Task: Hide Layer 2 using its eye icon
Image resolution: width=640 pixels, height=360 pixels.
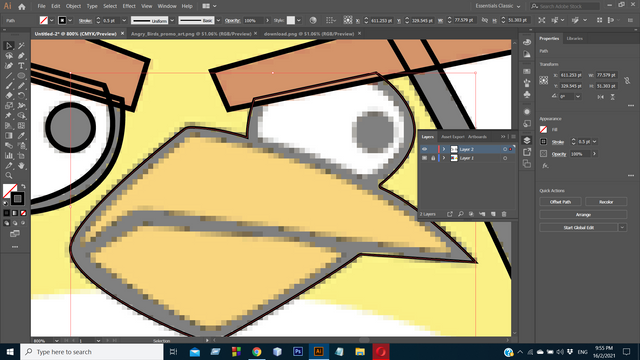Action: pos(424,149)
